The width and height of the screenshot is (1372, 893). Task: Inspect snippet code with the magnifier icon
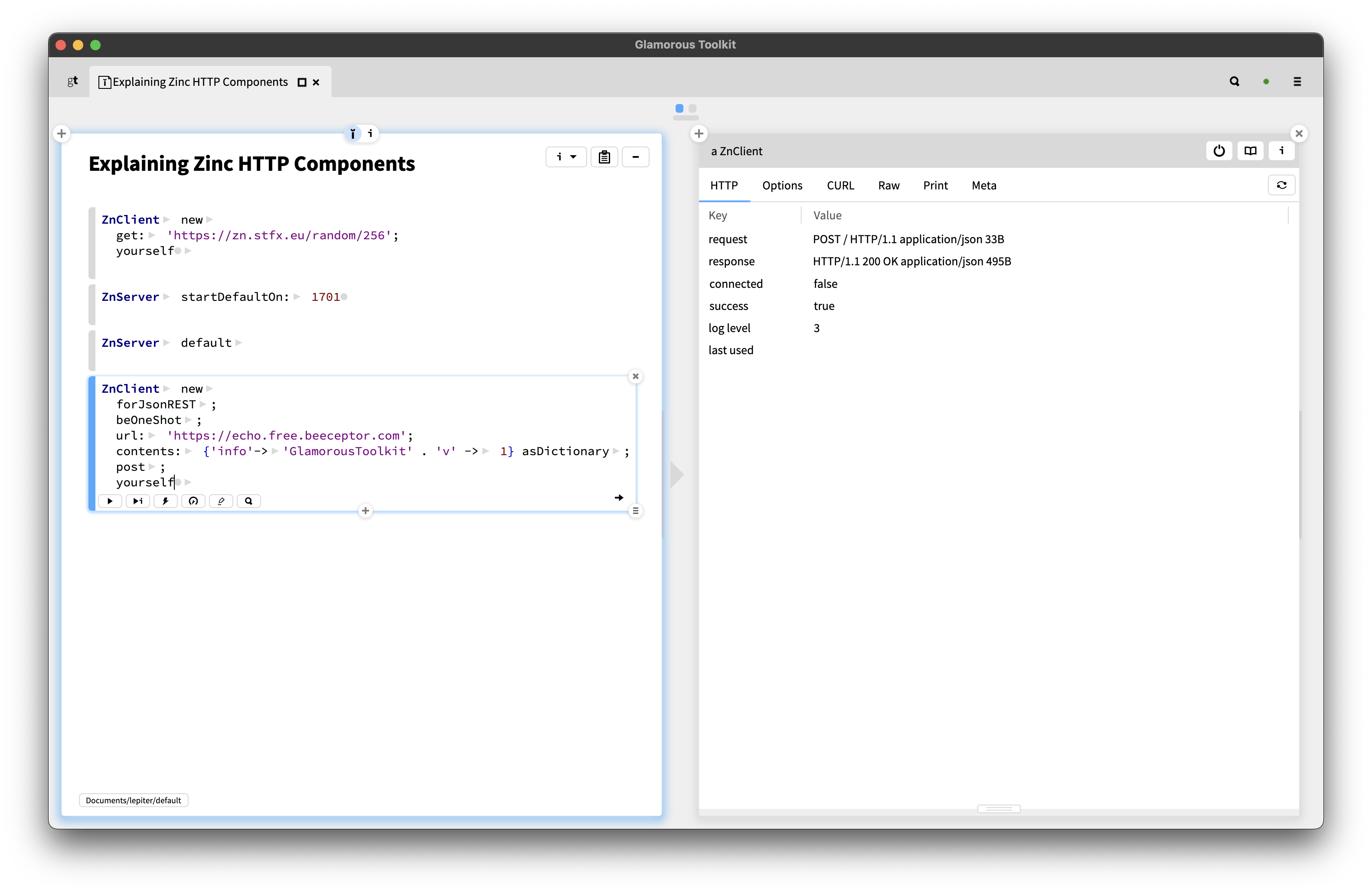point(248,501)
